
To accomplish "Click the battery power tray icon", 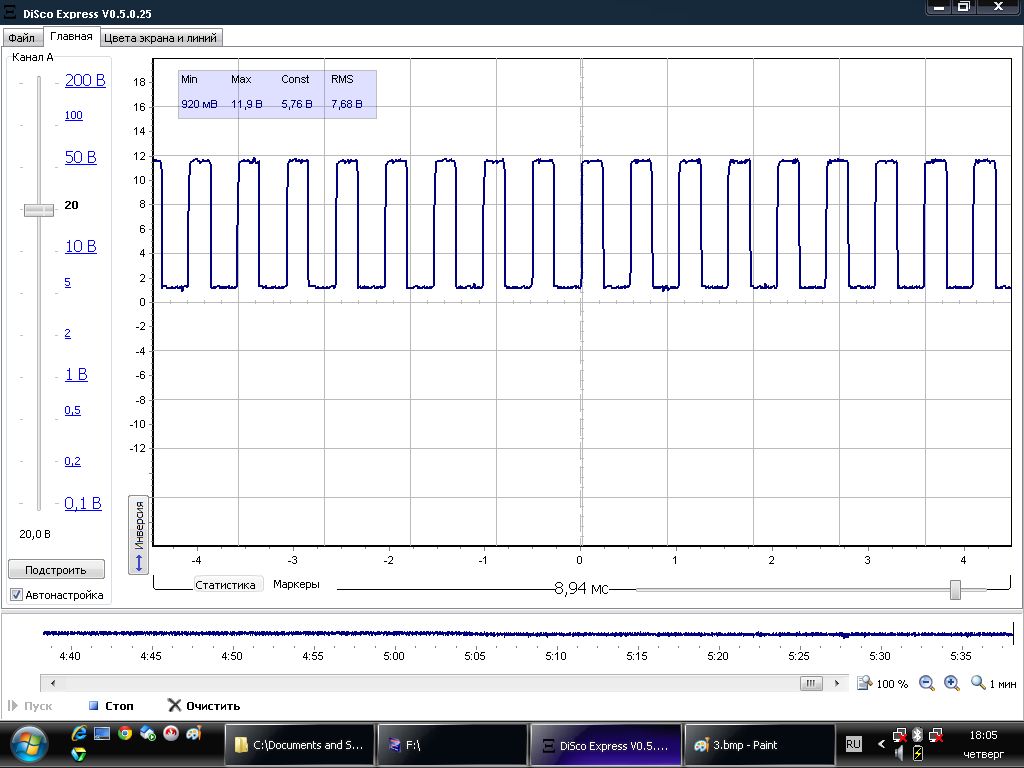I will 917,754.
